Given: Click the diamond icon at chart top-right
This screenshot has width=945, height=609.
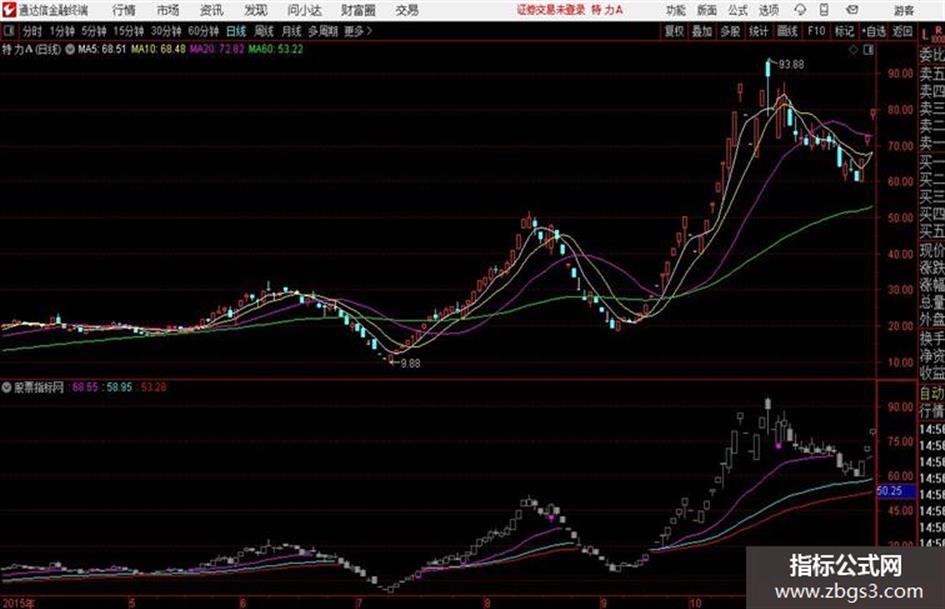Looking at the screenshot, I should tap(853, 50).
